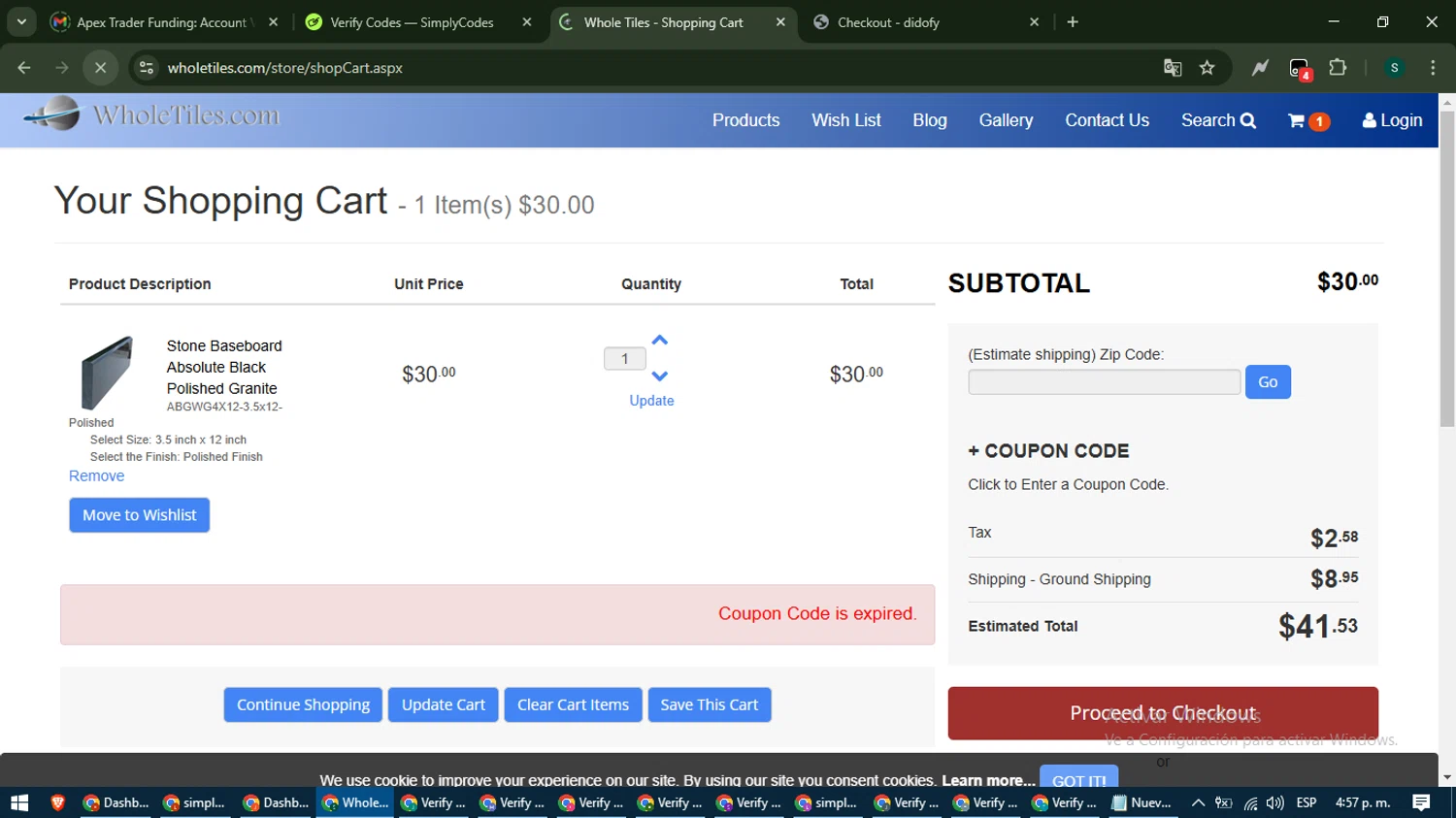Image resolution: width=1456 pixels, height=818 pixels.
Task: Click the Estimated Total $41.53 value
Action: 1317,627
